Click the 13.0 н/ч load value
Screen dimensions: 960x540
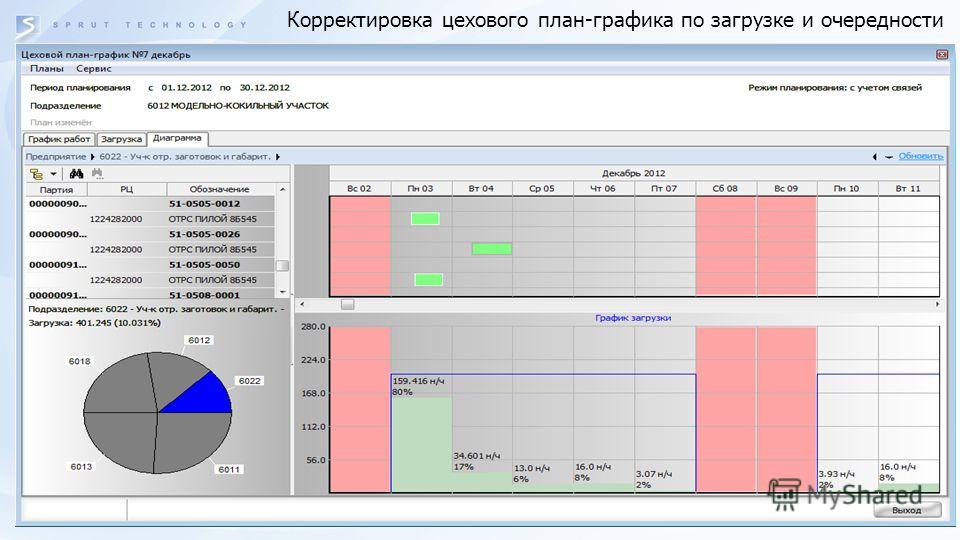531,468
